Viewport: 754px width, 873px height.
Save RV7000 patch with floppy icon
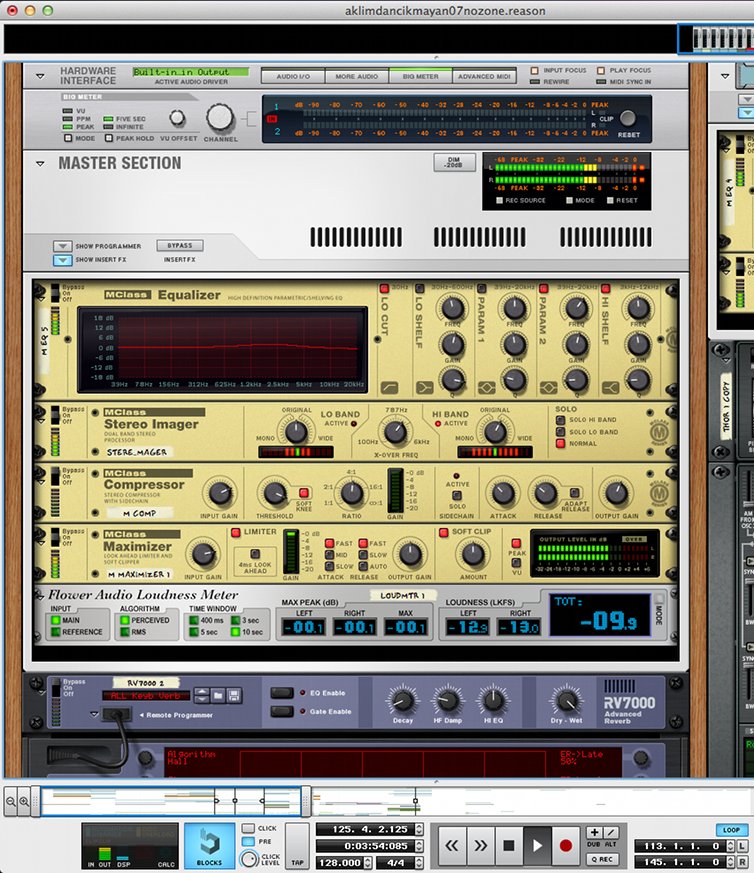[x=234, y=695]
